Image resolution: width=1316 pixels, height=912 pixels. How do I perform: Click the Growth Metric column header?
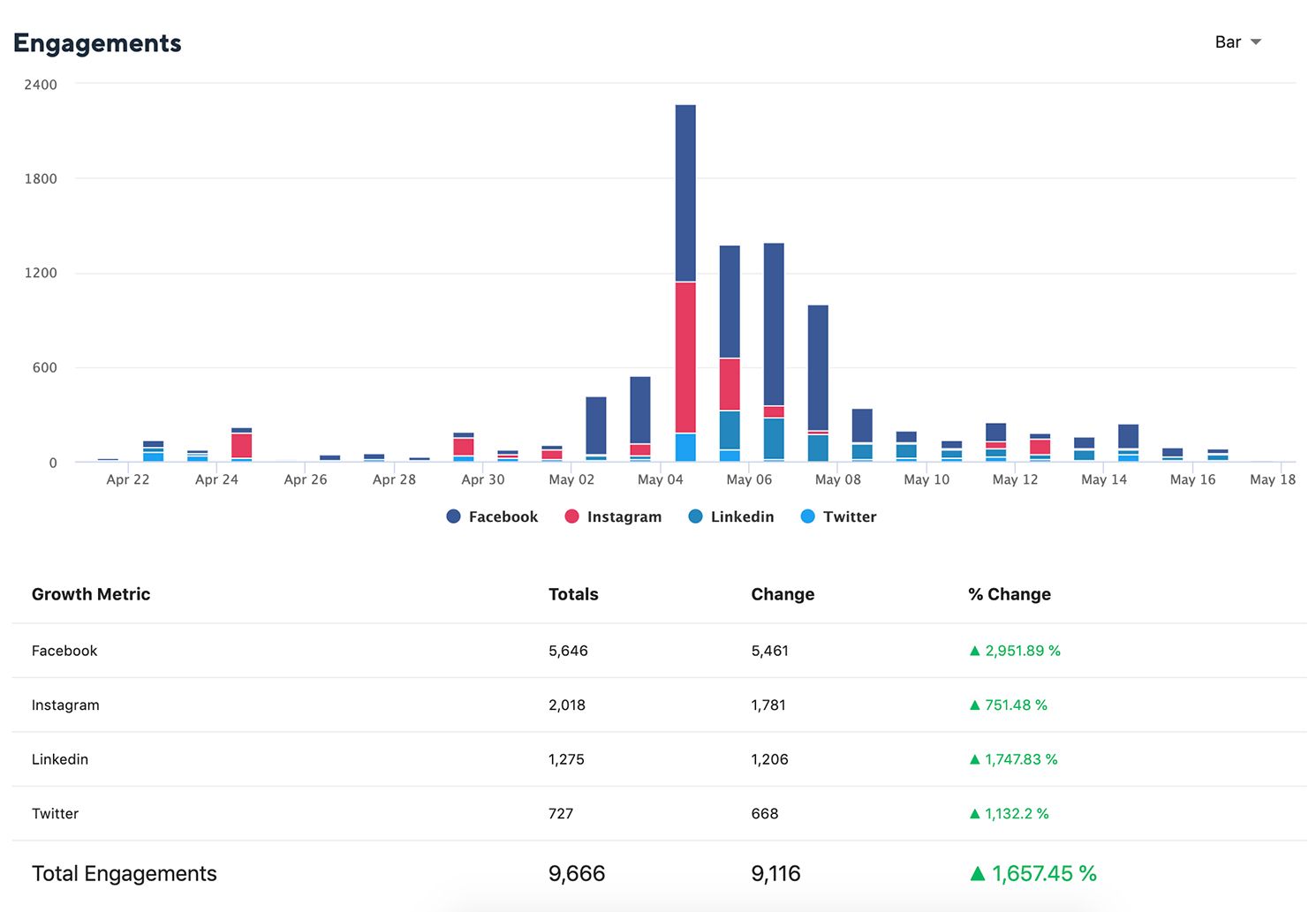[x=91, y=594]
